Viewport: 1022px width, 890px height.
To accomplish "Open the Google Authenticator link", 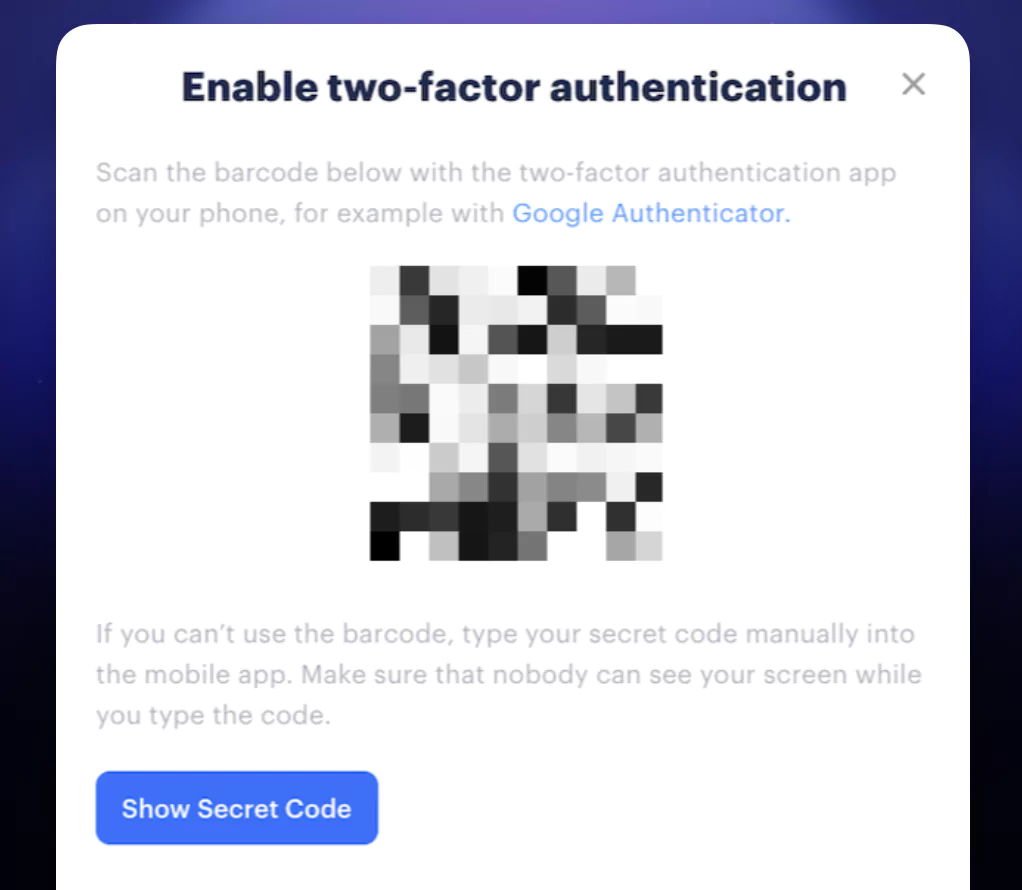I will pos(651,213).
